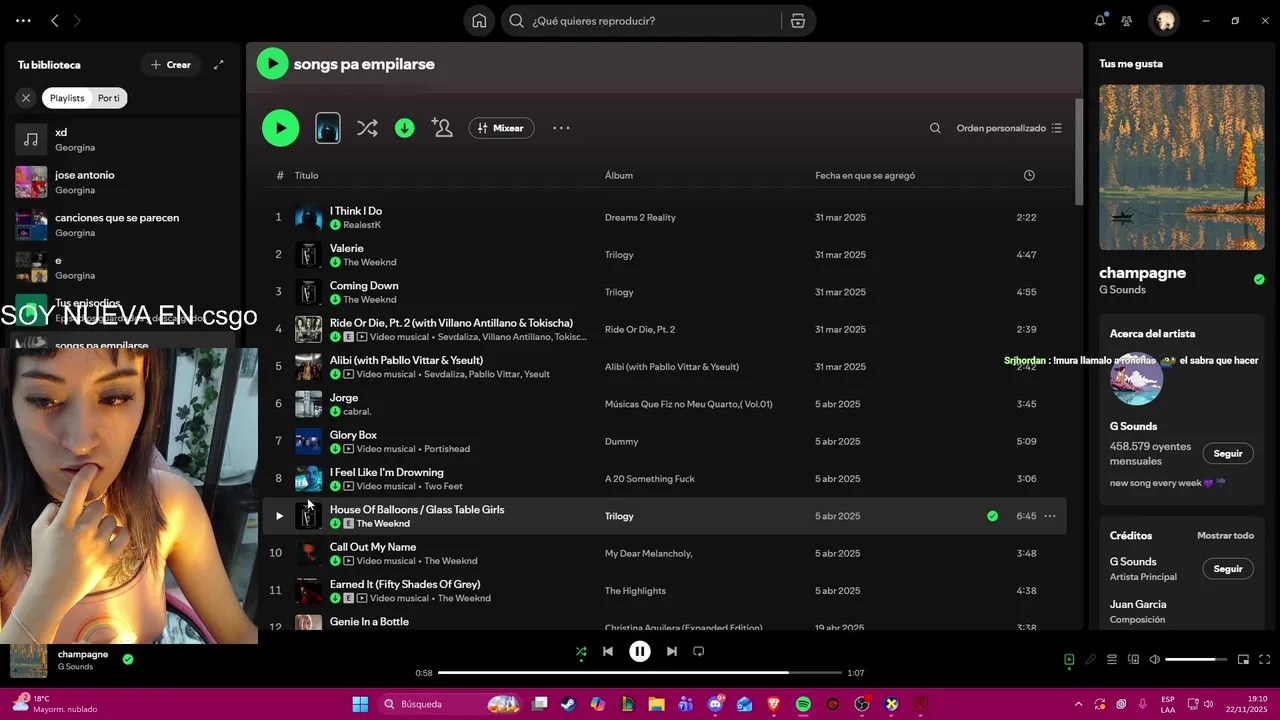Sort by the Álbum column header
The image size is (1280, 720).
click(619, 176)
